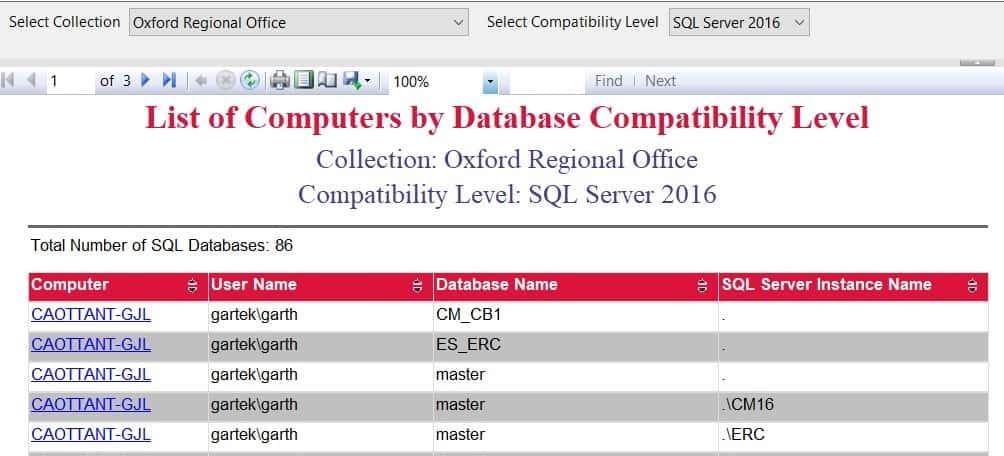Click the Find link
This screenshot has height=456, width=1004.
(x=608, y=81)
